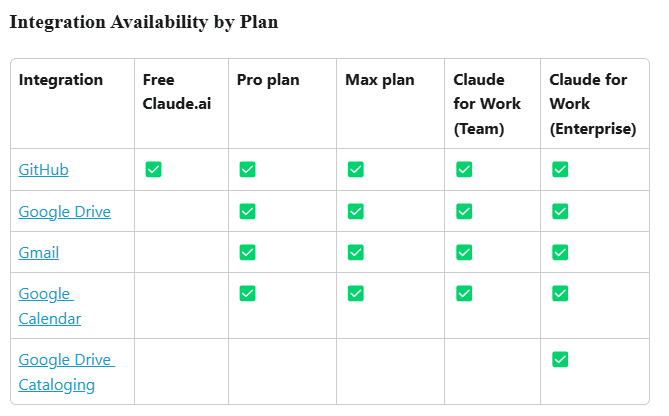The width and height of the screenshot is (669, 416).
Task: Click the Integration Availability by Plan heading
Action: click(143, 22)
